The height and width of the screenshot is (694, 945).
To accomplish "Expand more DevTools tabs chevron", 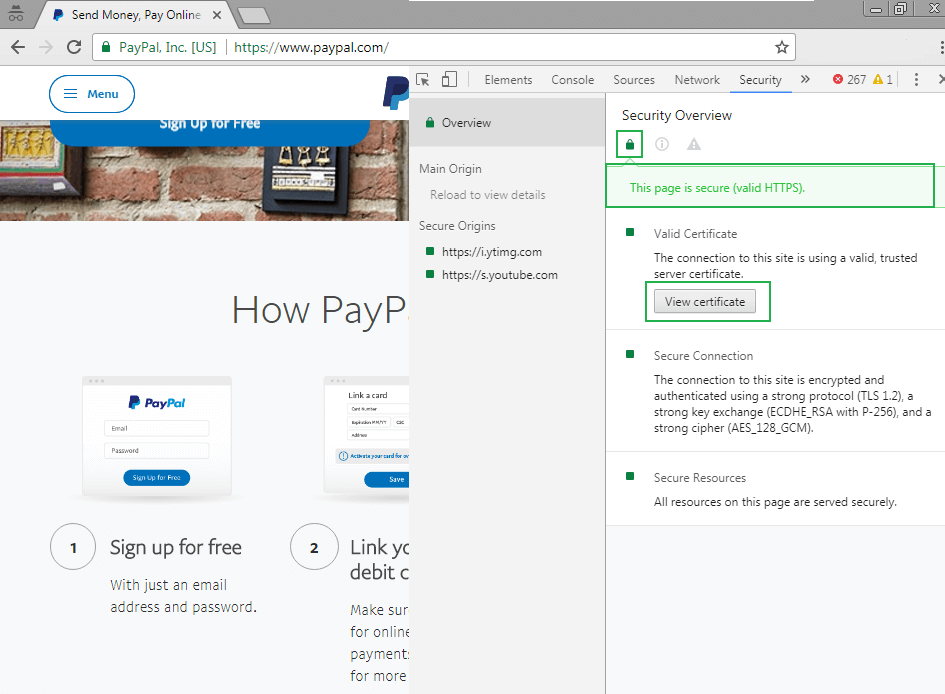I will pos(805,79).
